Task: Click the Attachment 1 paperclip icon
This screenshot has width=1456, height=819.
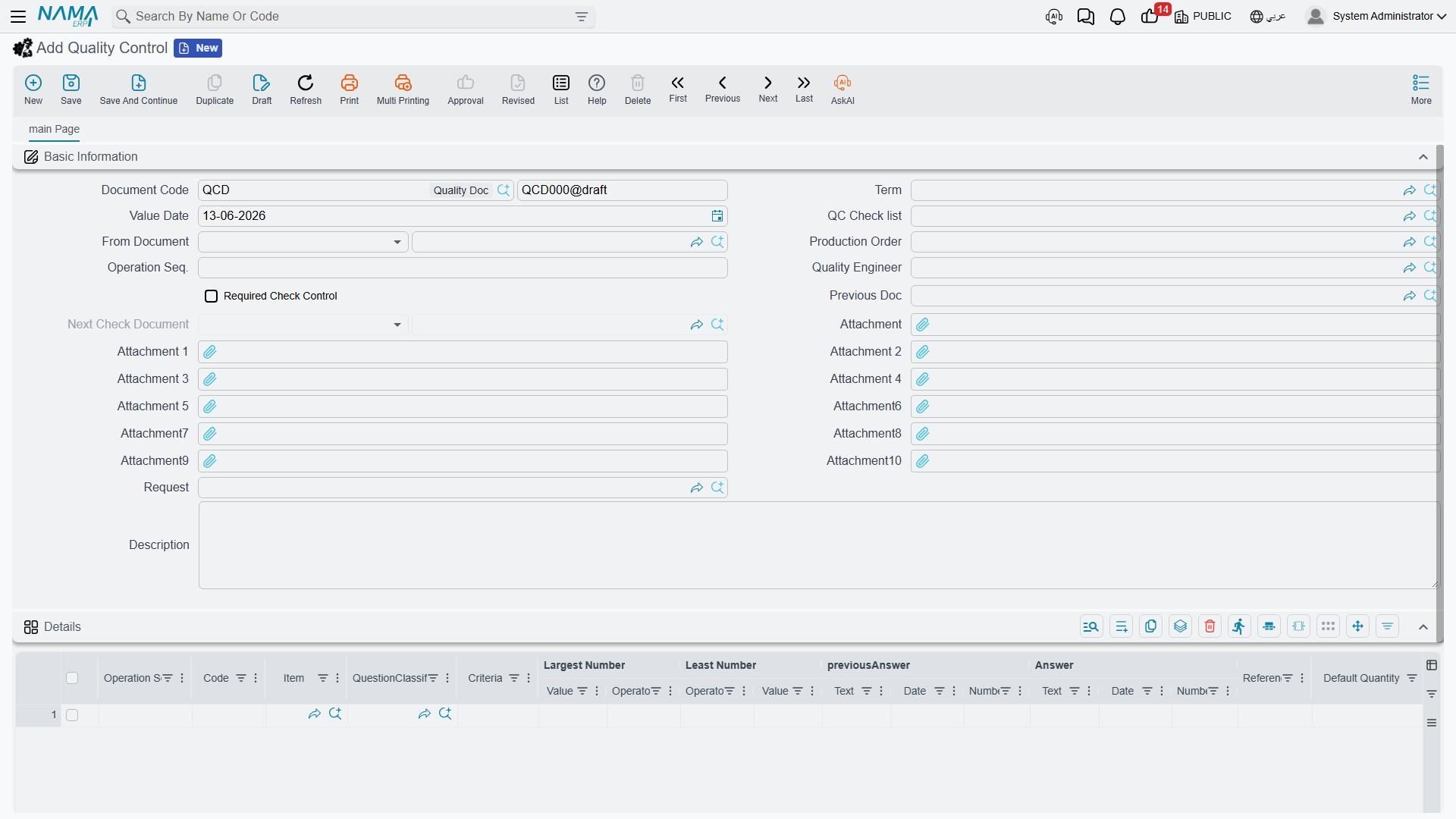Action: [x=210, y=352]
